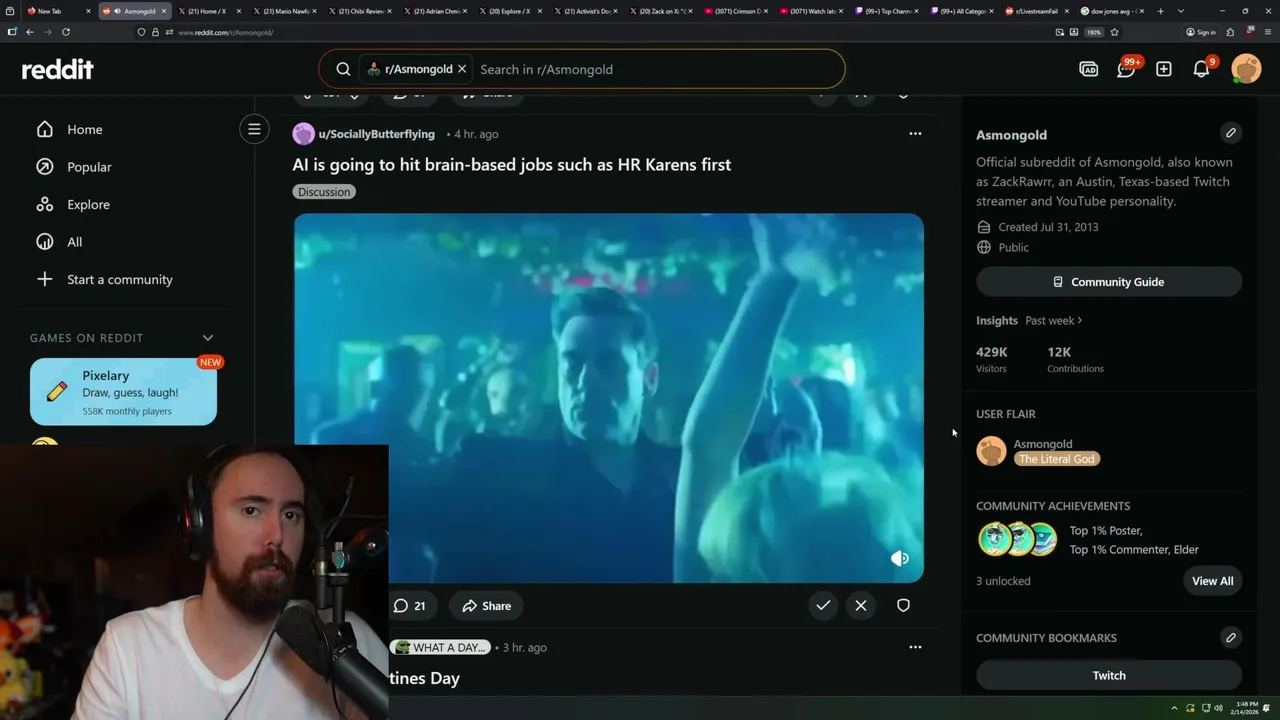Click the browser back arrow
Viewport: 1280px width, 720px height.
point(30,32)
